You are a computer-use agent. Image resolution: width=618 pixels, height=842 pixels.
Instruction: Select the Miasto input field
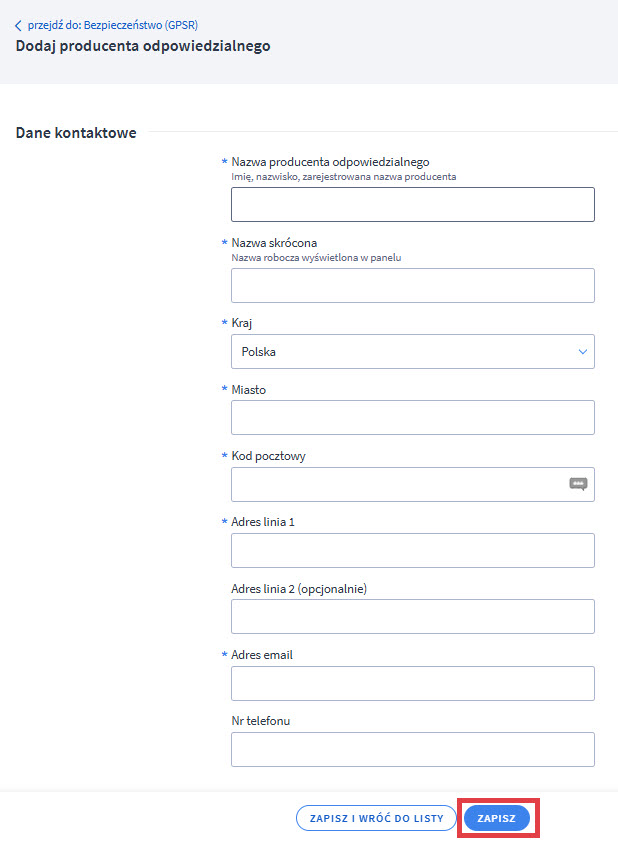point(413,417)
